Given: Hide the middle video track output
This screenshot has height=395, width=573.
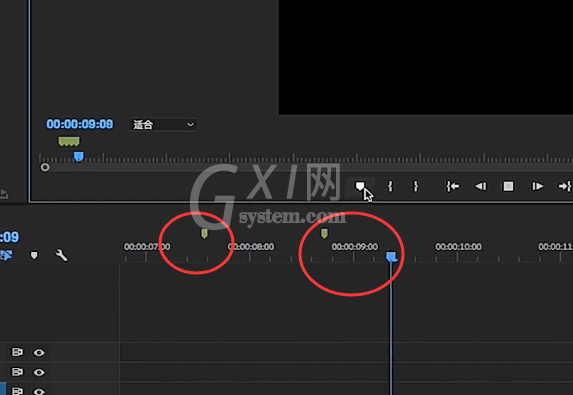Looking at the screenshot, I should coord(39,372).
